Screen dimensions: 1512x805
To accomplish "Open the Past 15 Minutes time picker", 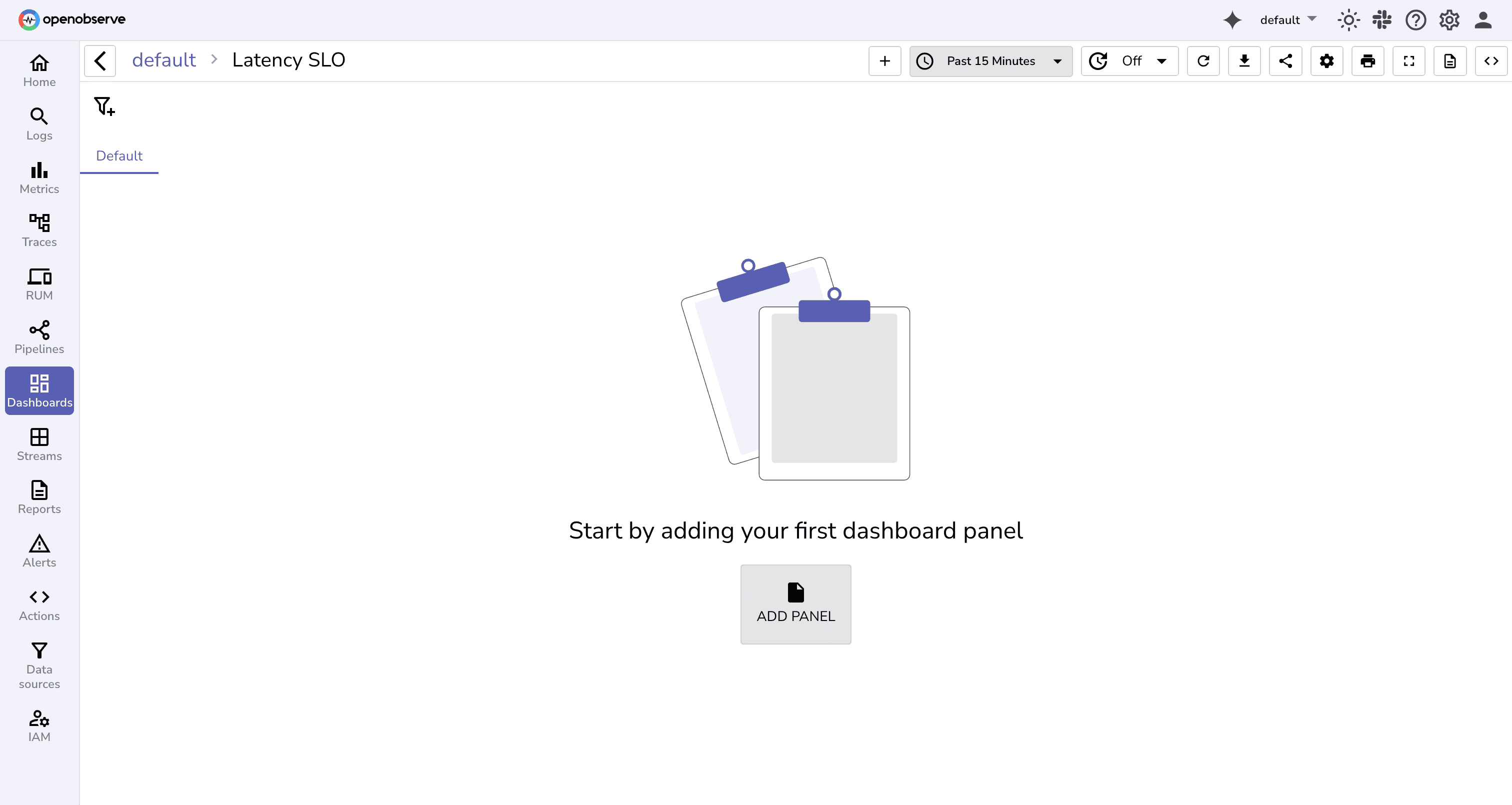I will tap(991, 60).
